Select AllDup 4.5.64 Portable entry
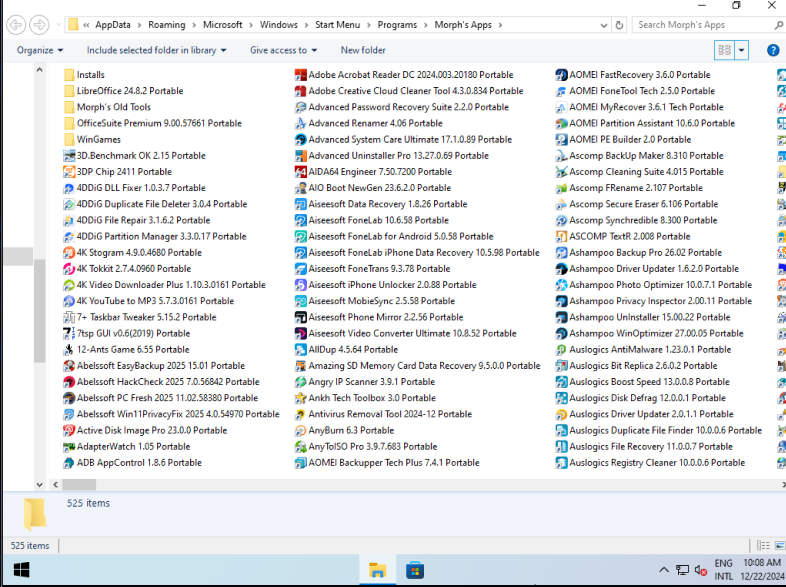 346,349
